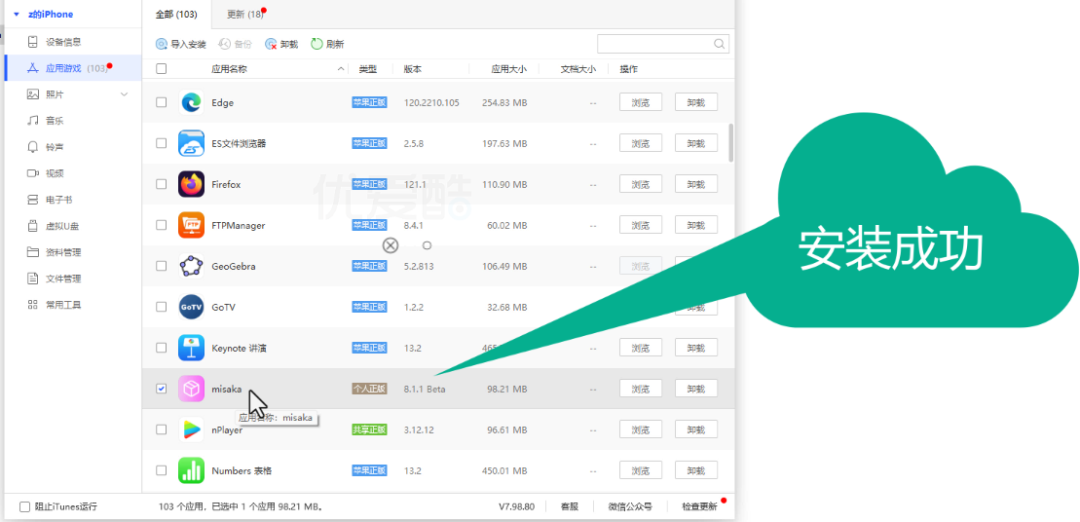The width and height of the screenshot is (1080, 522).
Task: Click the GoTV app icon
Action: tap(191, 307)
